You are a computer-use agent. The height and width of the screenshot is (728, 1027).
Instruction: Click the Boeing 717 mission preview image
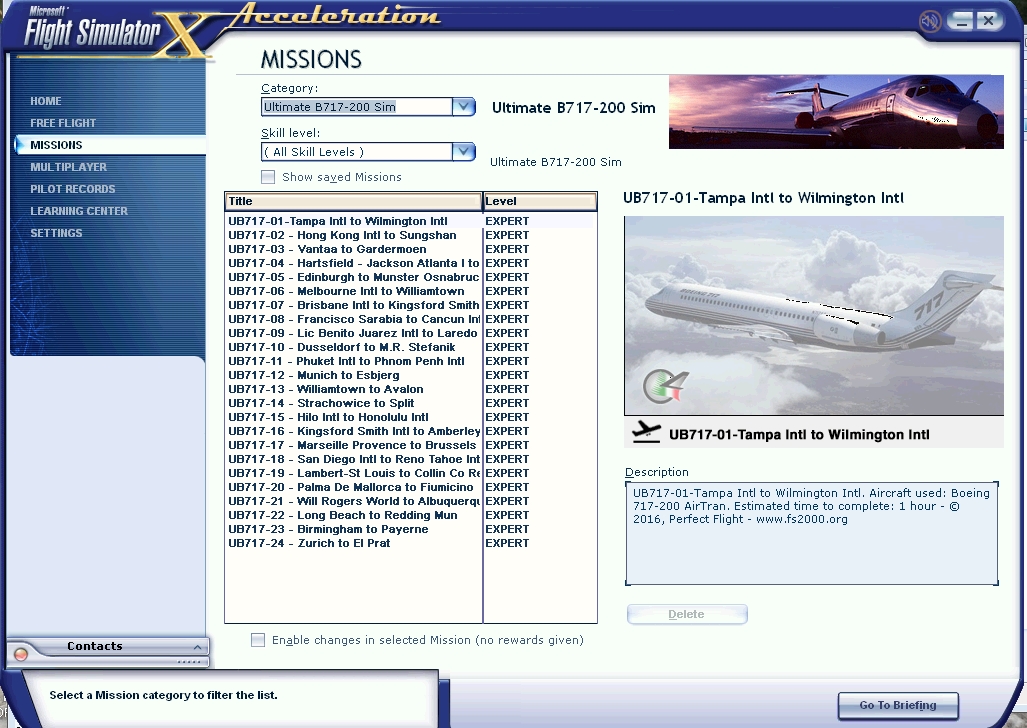click(813, 315)
